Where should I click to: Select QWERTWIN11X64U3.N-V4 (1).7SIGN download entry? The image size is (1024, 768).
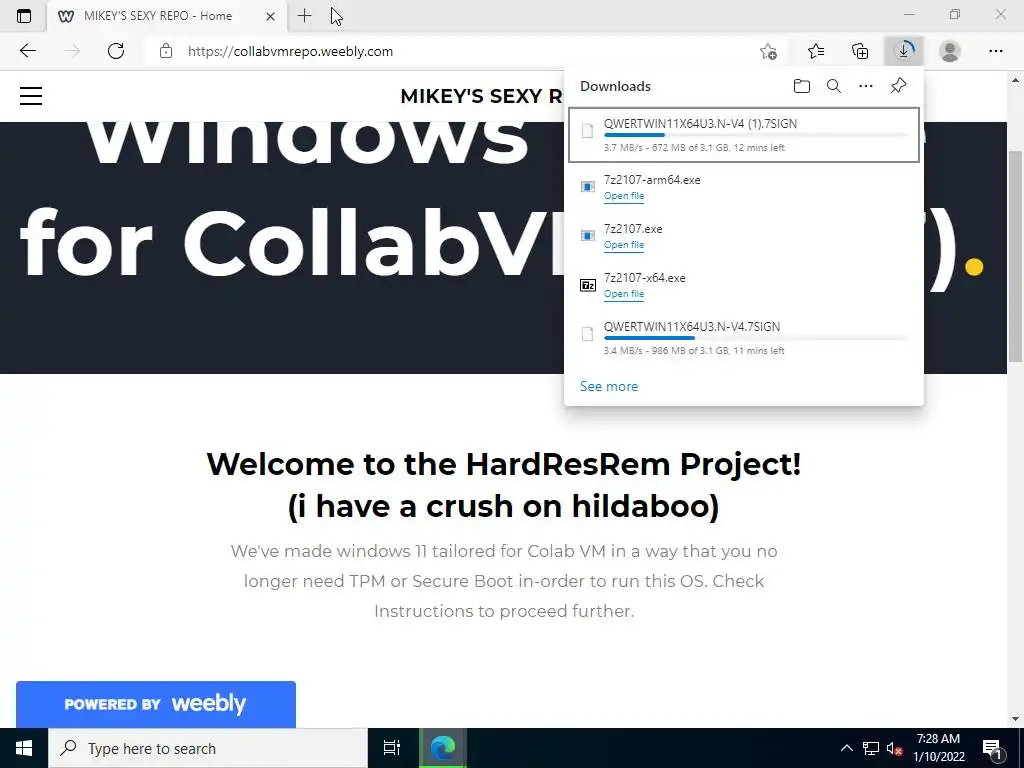coord(744,135)
